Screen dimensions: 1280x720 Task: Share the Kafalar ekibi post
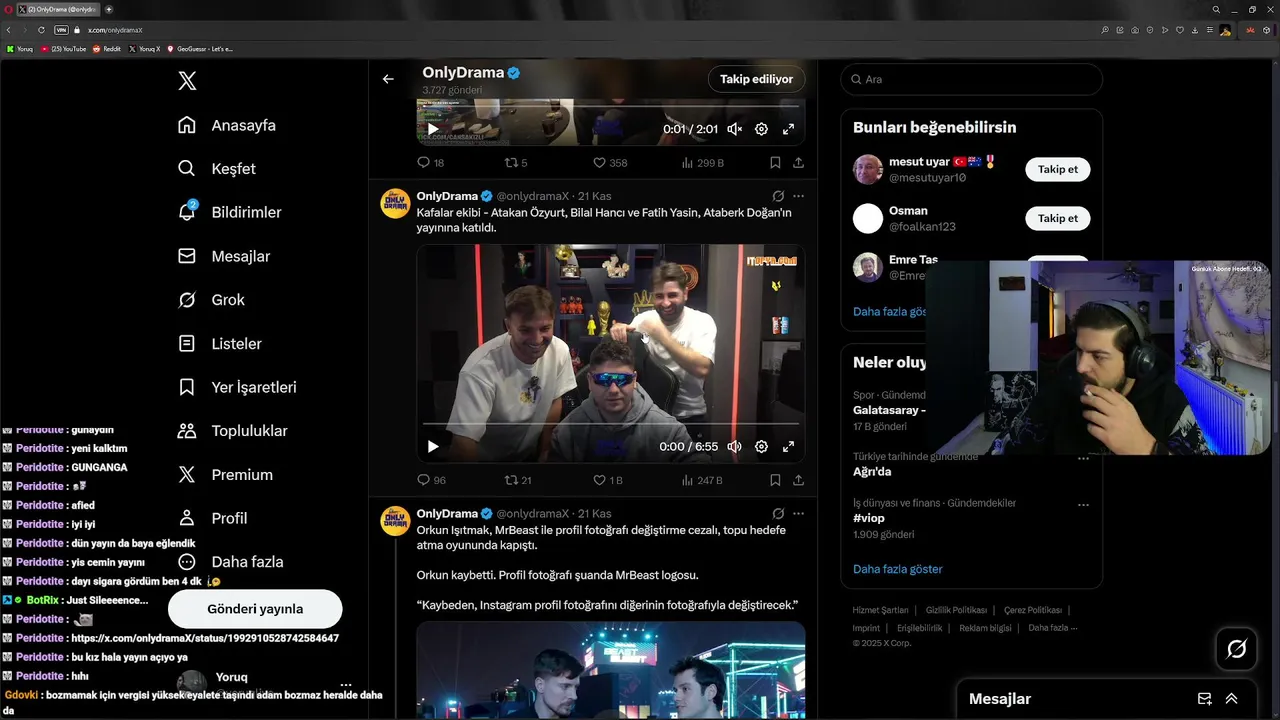click(798, 480)
